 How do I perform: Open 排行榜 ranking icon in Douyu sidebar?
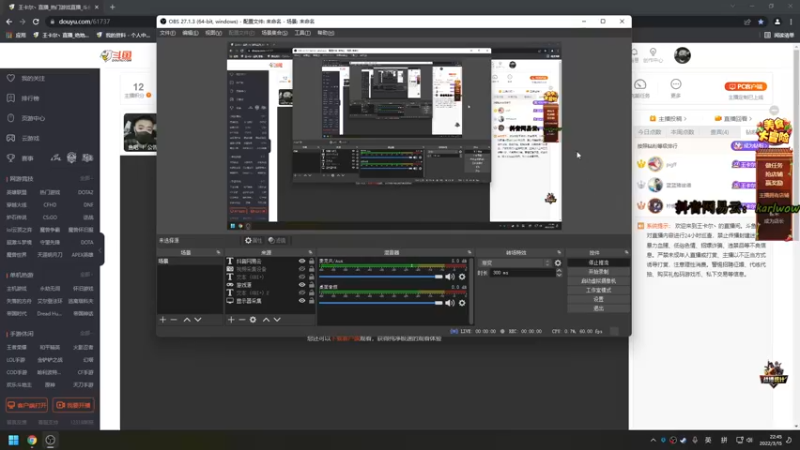pos(11,98)
